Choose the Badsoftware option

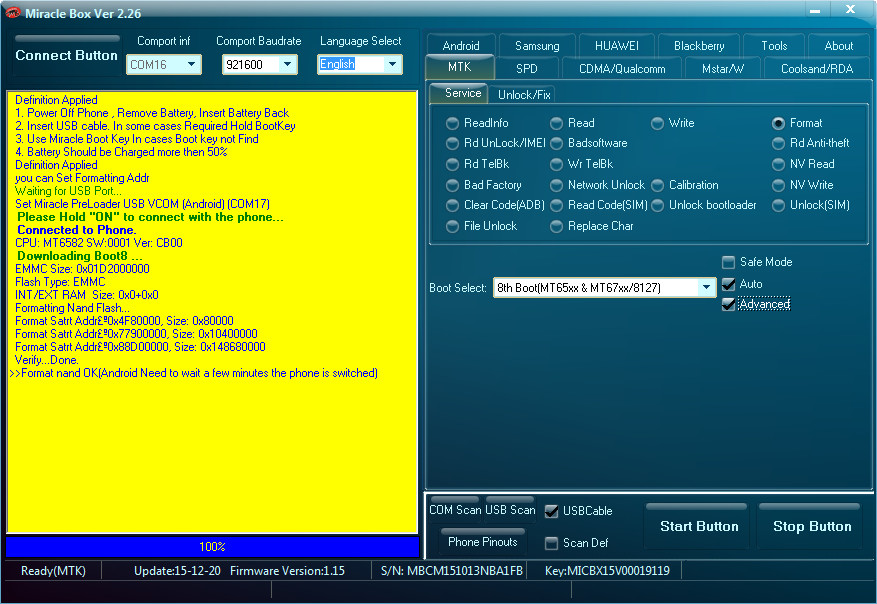(x=556, y=144)
